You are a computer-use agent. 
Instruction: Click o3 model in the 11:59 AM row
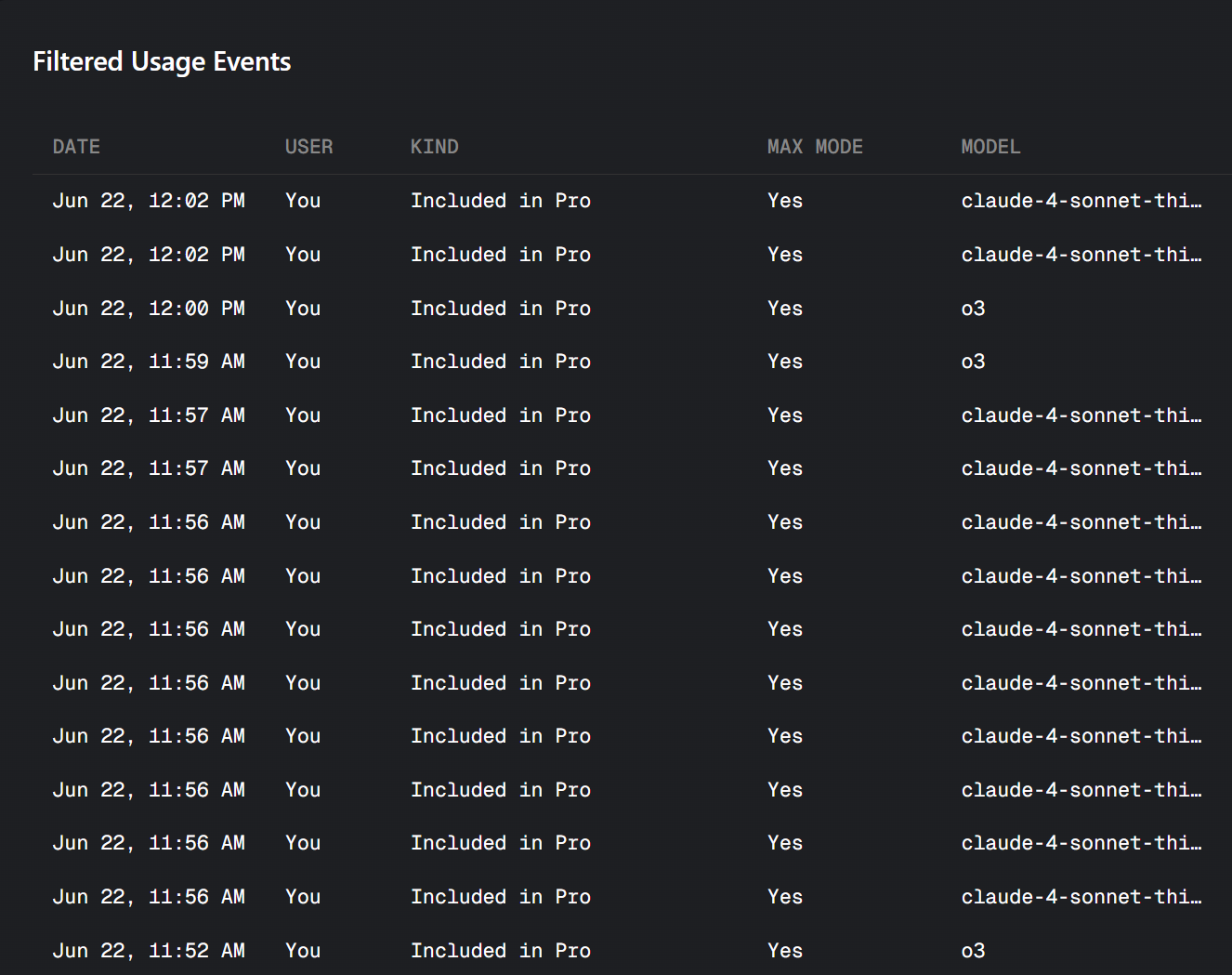pos(973,362)
